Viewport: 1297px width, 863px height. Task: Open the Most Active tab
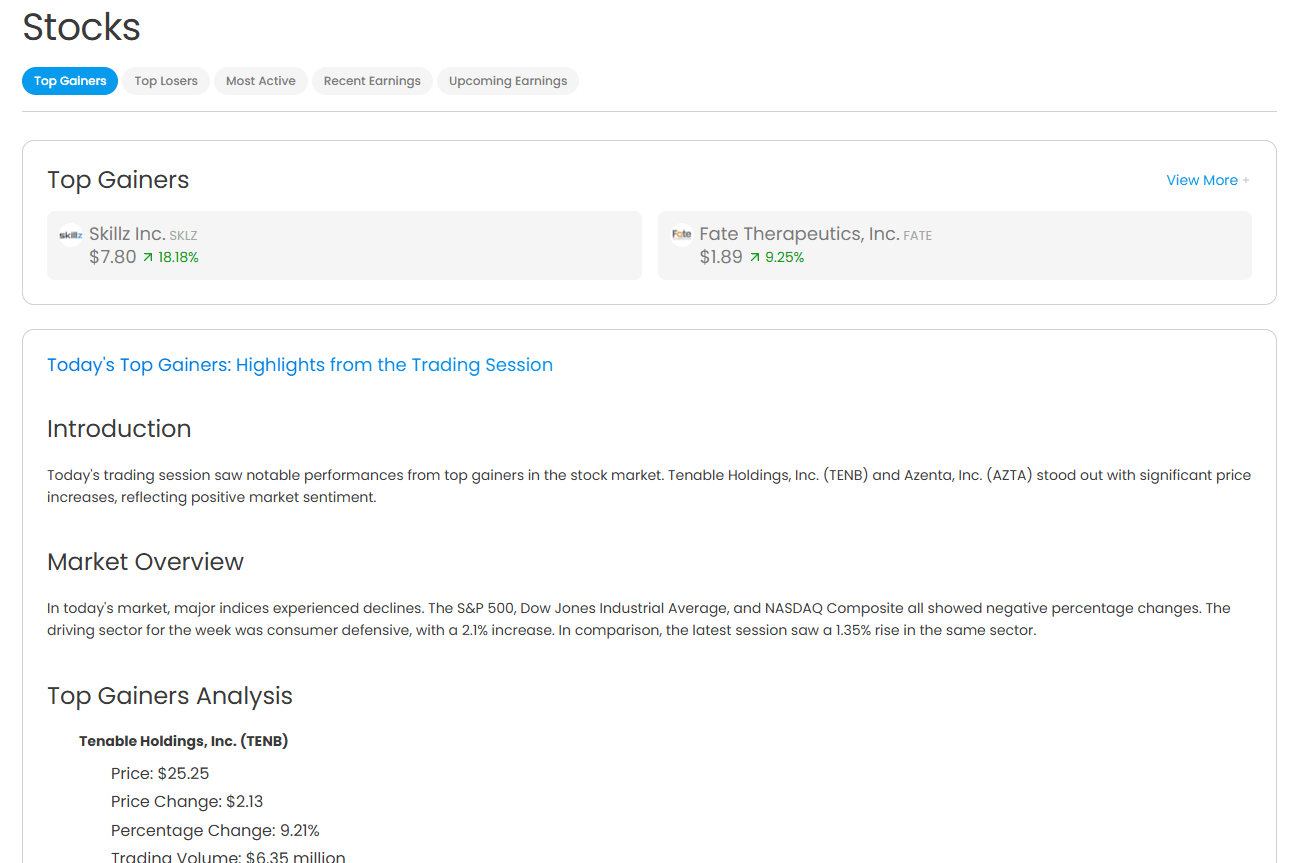(261, 81)
